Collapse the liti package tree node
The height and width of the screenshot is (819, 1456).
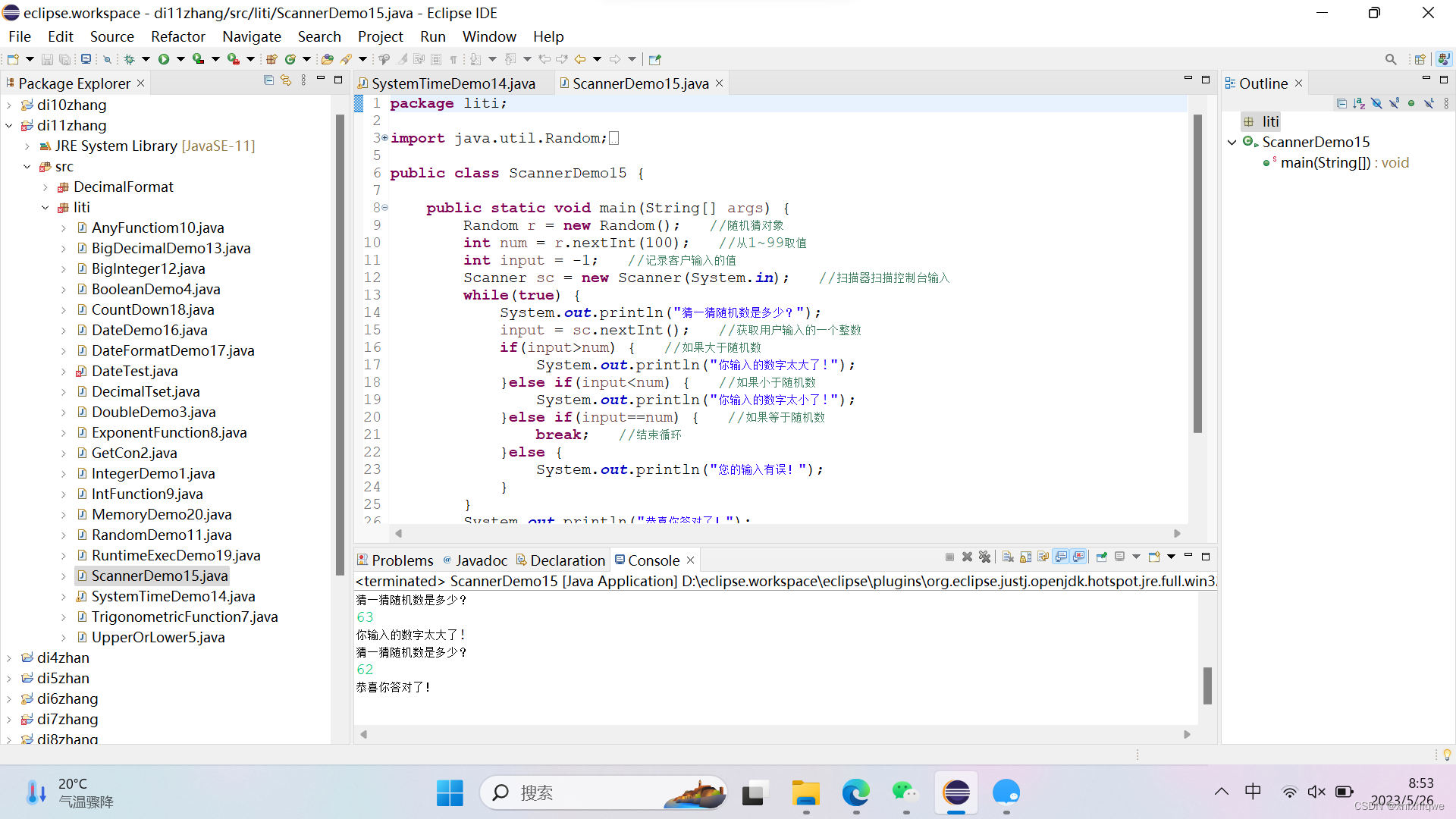coord(45,208)
